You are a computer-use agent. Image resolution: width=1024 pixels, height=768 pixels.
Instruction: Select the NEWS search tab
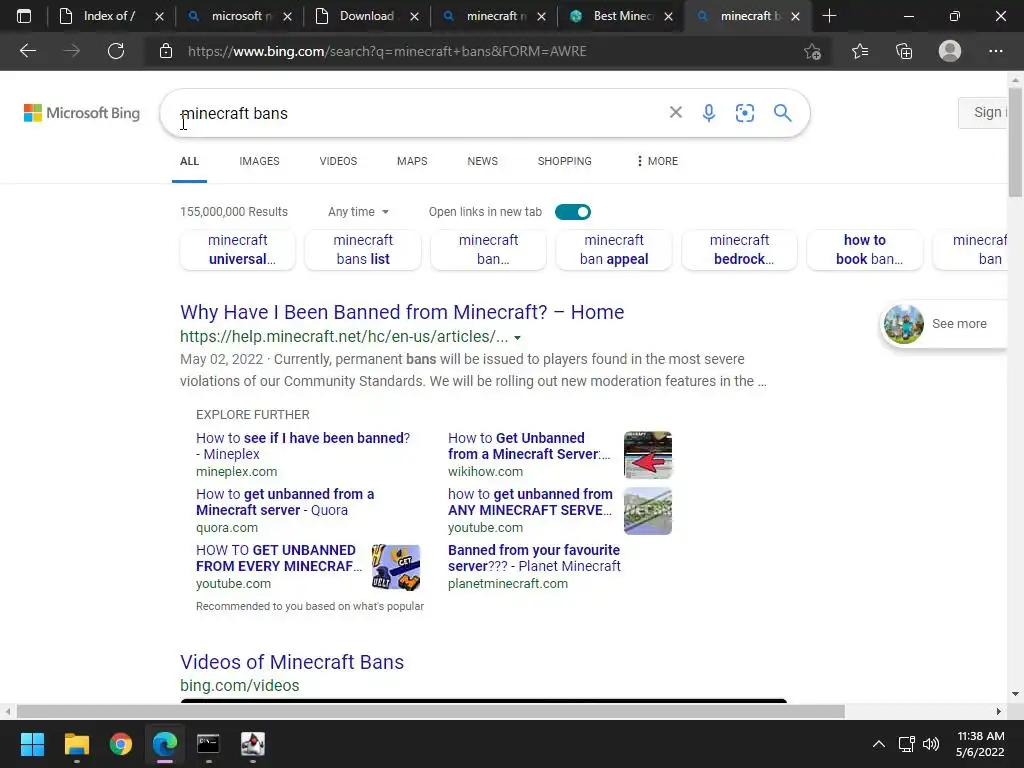483,161
